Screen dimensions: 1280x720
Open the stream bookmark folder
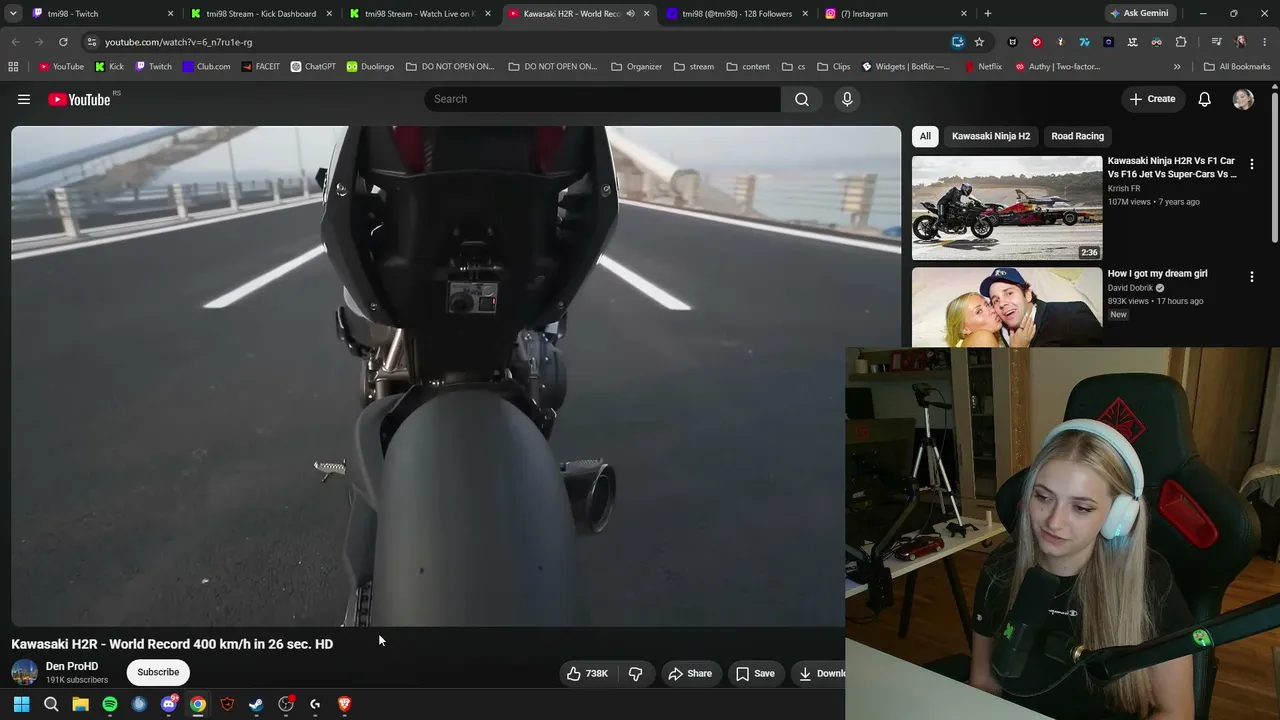(694, 67)
